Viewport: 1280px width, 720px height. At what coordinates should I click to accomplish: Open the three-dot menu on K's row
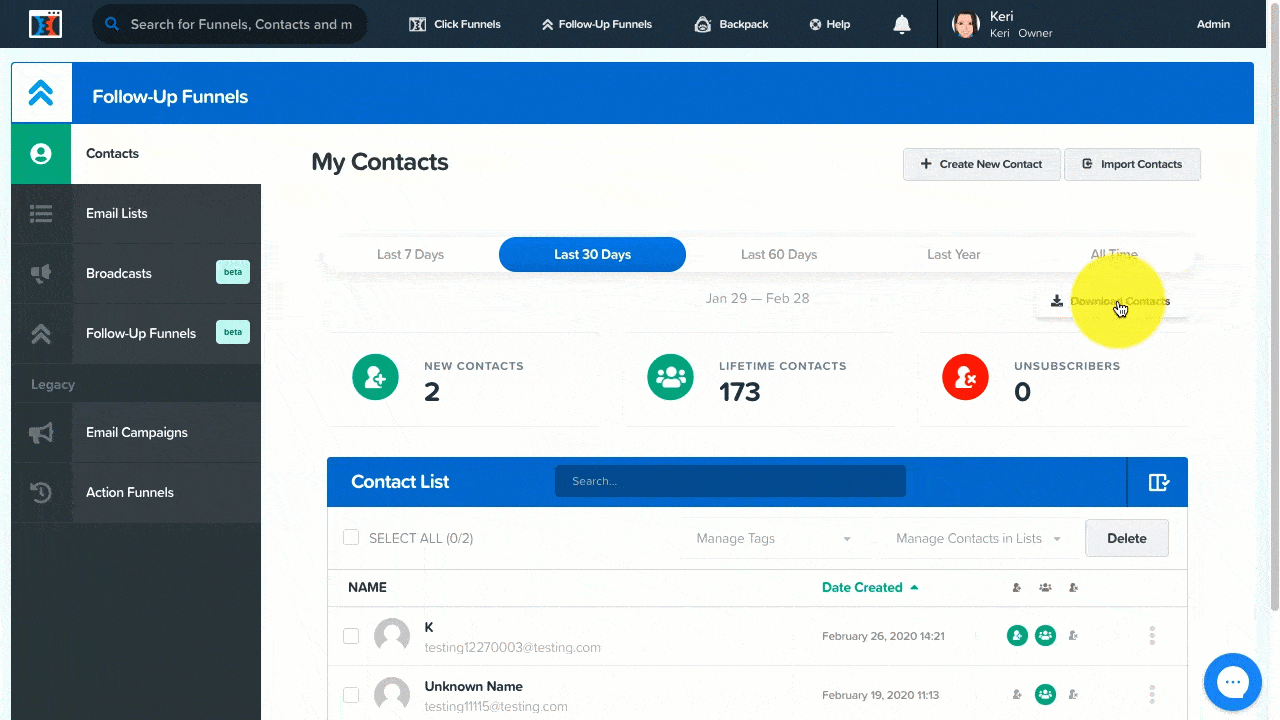pyautogui.click(x=1151, y=635)
